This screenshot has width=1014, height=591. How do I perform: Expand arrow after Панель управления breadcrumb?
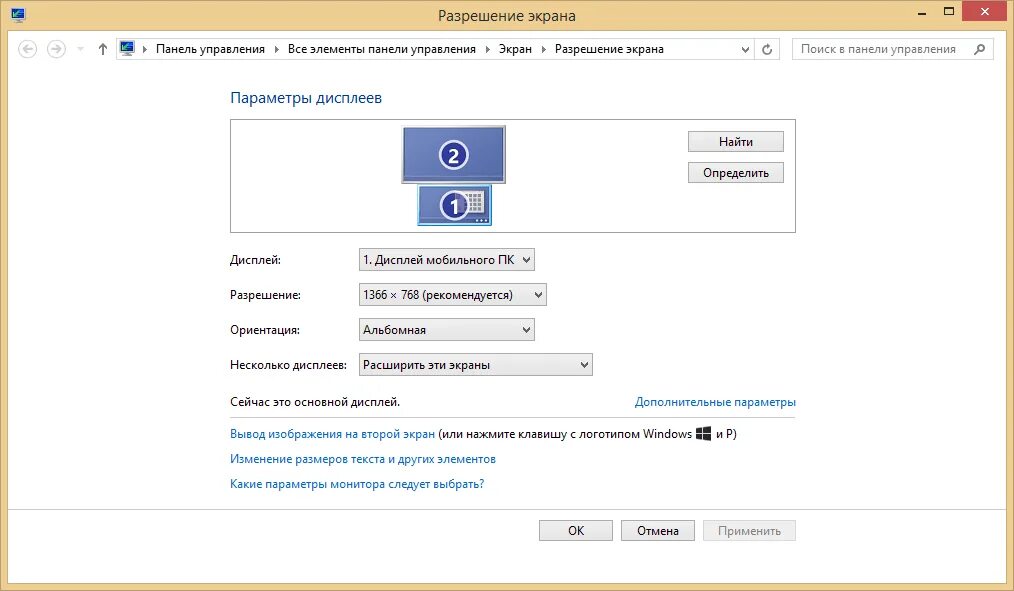(x=276, y=49)
